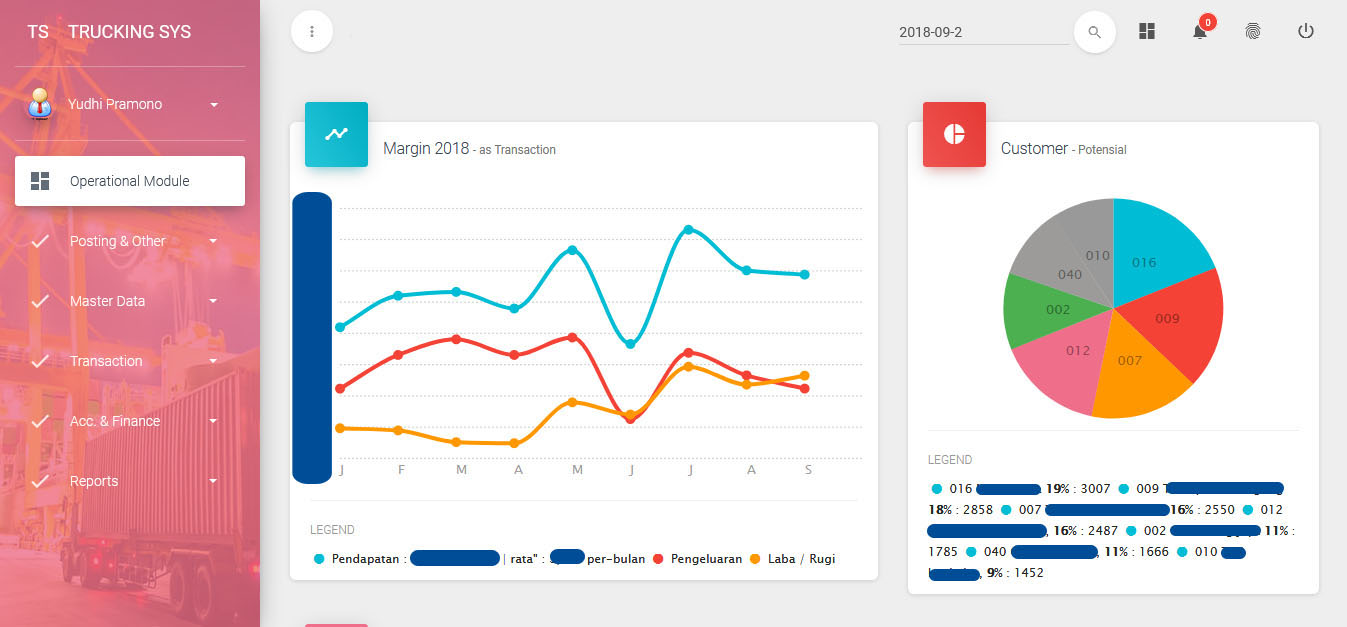Click the search magnifier icon
Viewport: 1347px width, 627px height.
point(1094,32)
